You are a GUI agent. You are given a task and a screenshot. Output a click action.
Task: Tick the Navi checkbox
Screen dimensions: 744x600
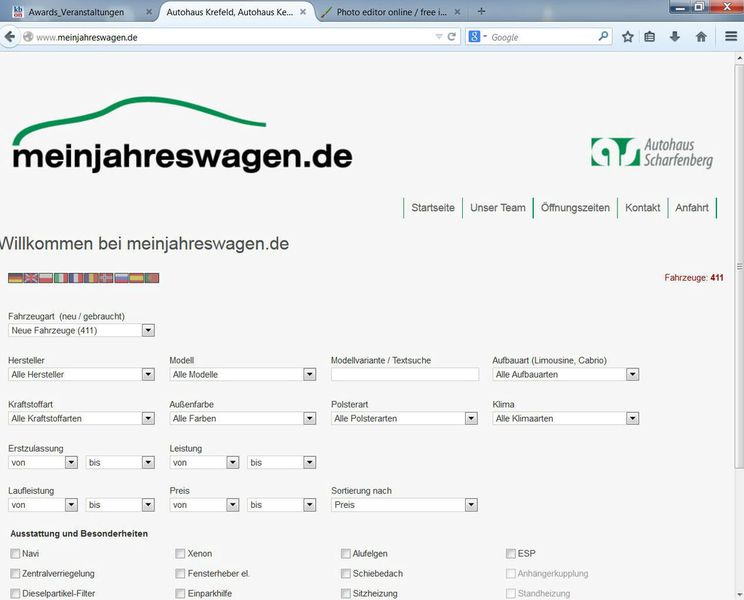15,554
